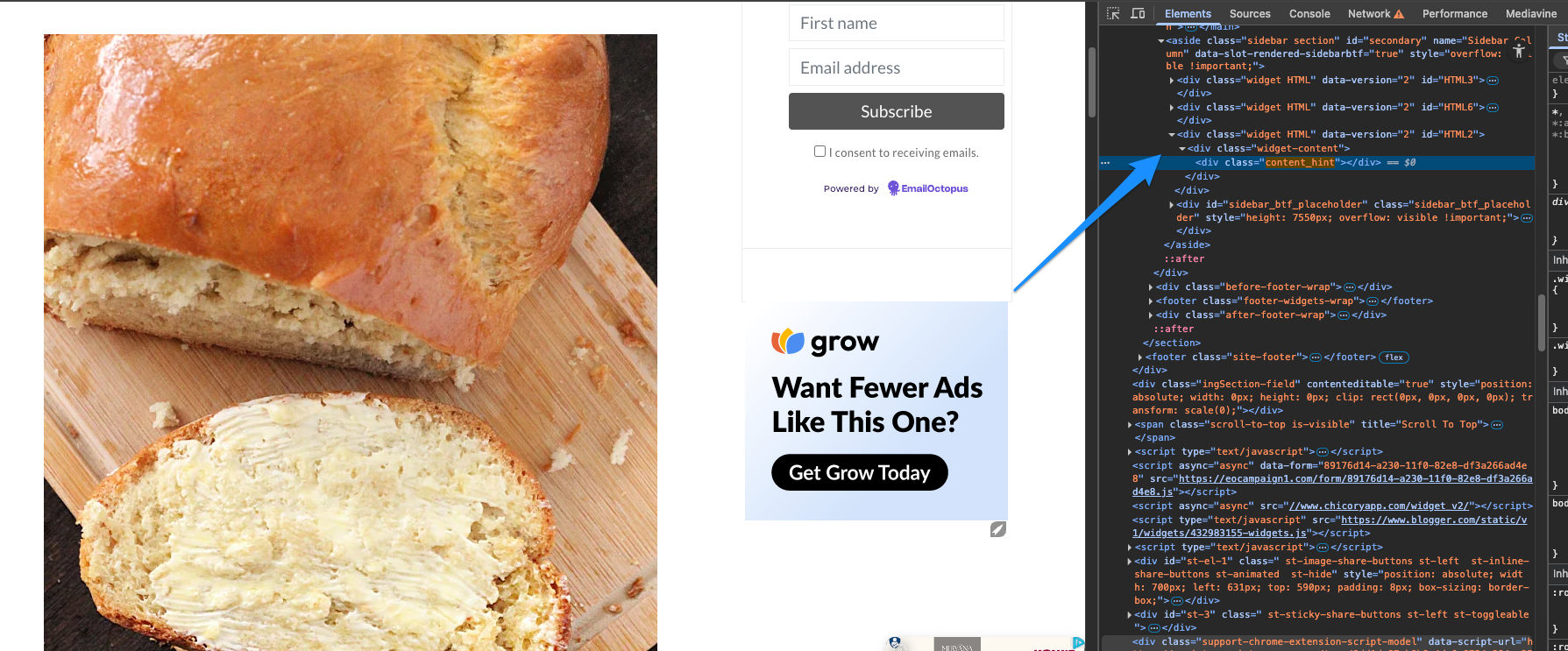Focus the Email address input field
Image resolution: width=1568 pixels, height=651 pixels.
[x=896, y=67]
